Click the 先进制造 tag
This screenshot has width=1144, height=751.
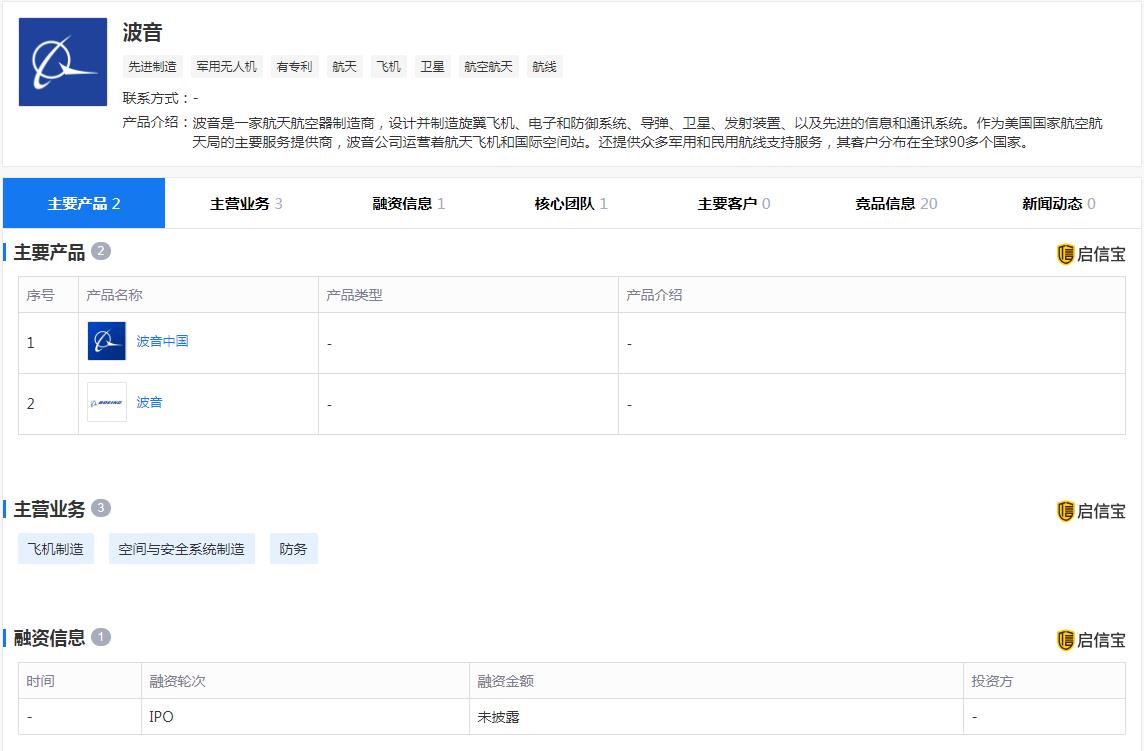click(152, 66)
